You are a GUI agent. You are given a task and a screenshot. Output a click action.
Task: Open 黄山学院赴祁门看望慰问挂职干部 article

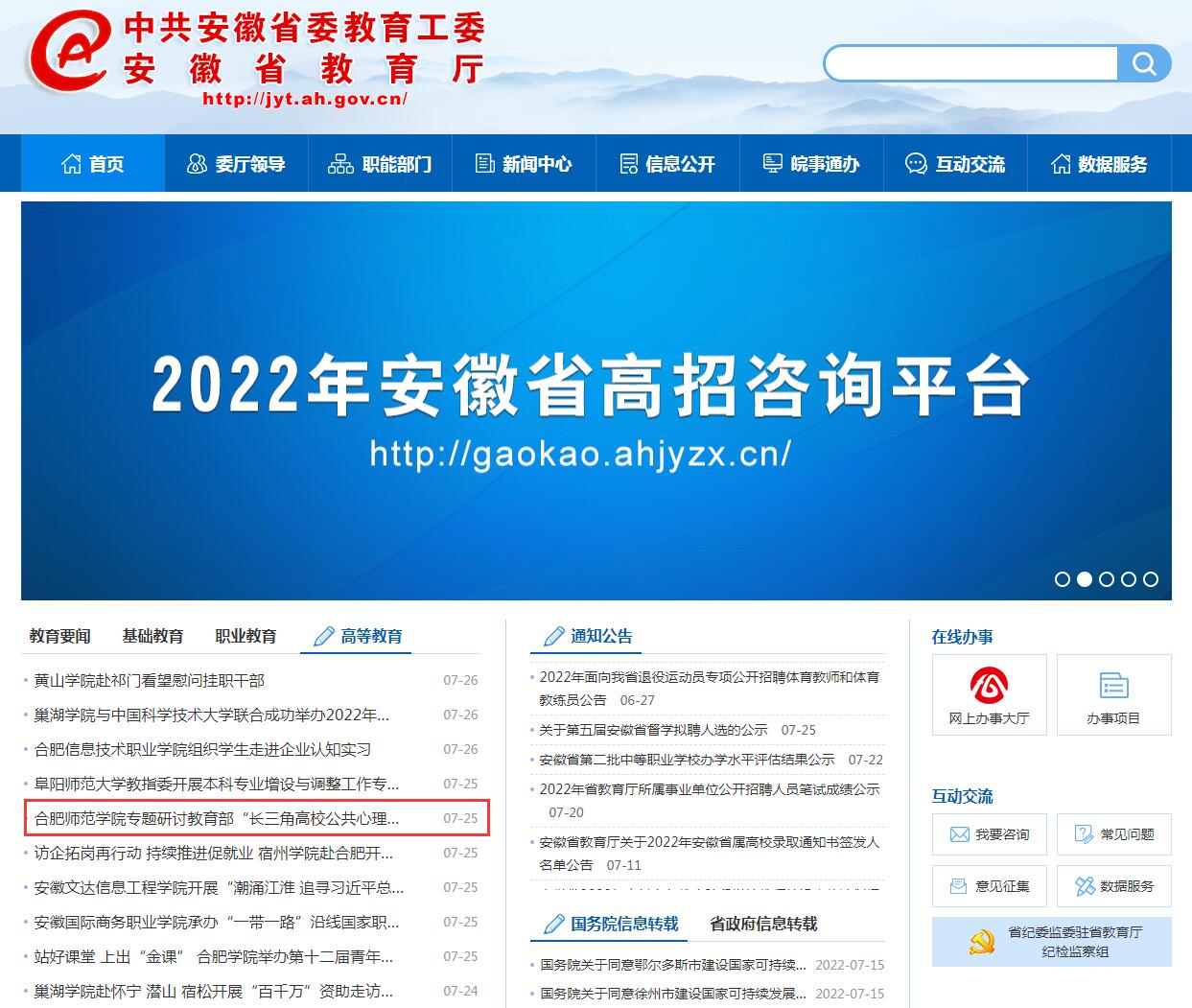pyautogui.click(x=150, y=680)
